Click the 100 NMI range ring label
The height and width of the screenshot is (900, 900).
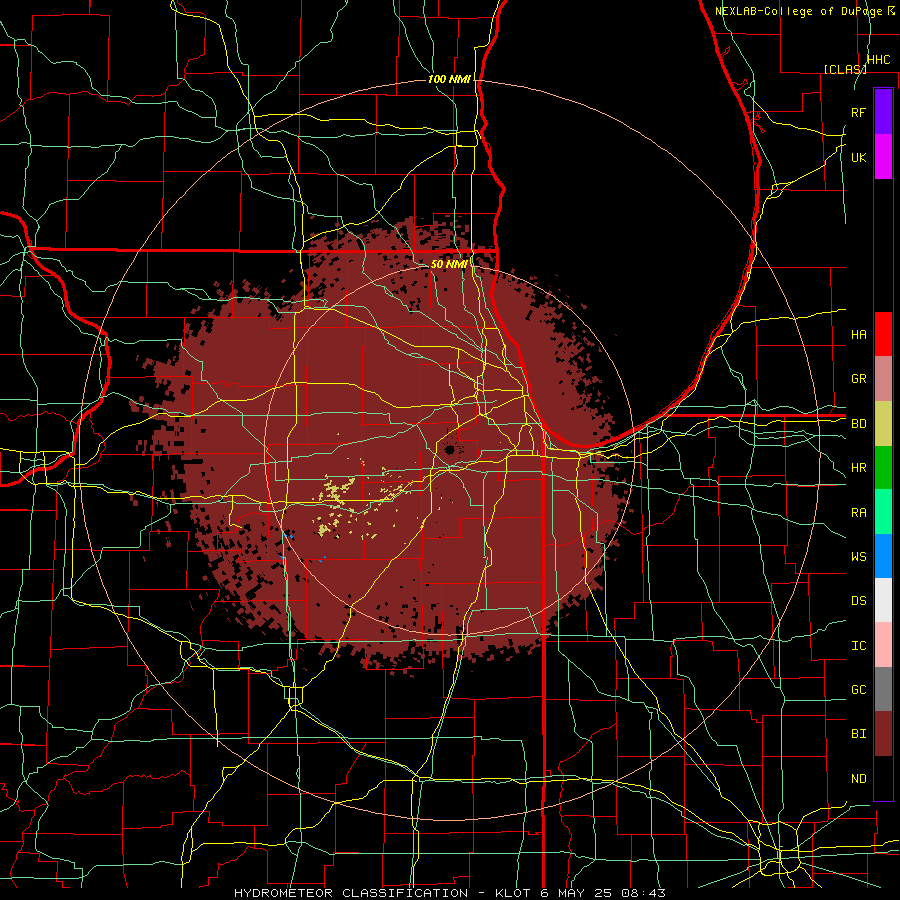[449, 79]
